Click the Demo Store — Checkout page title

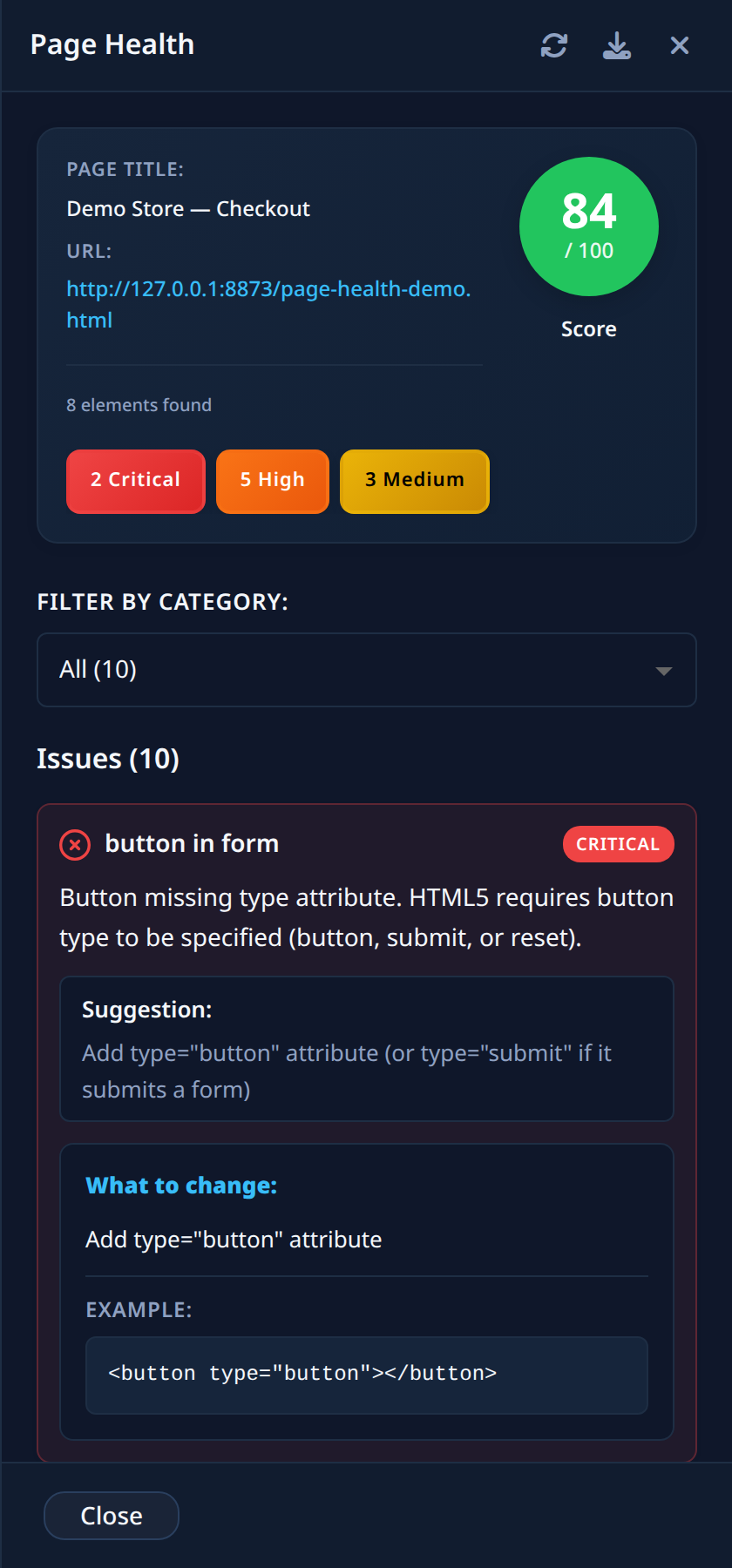click(188, 209)
